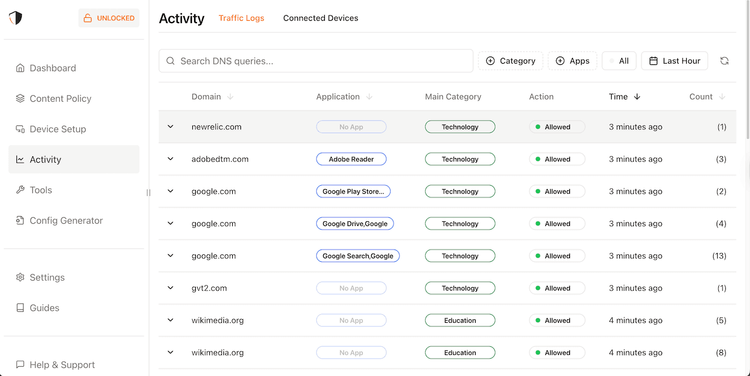Expand the newrelic.com row

pyautogui.click(x=170, y=127)
